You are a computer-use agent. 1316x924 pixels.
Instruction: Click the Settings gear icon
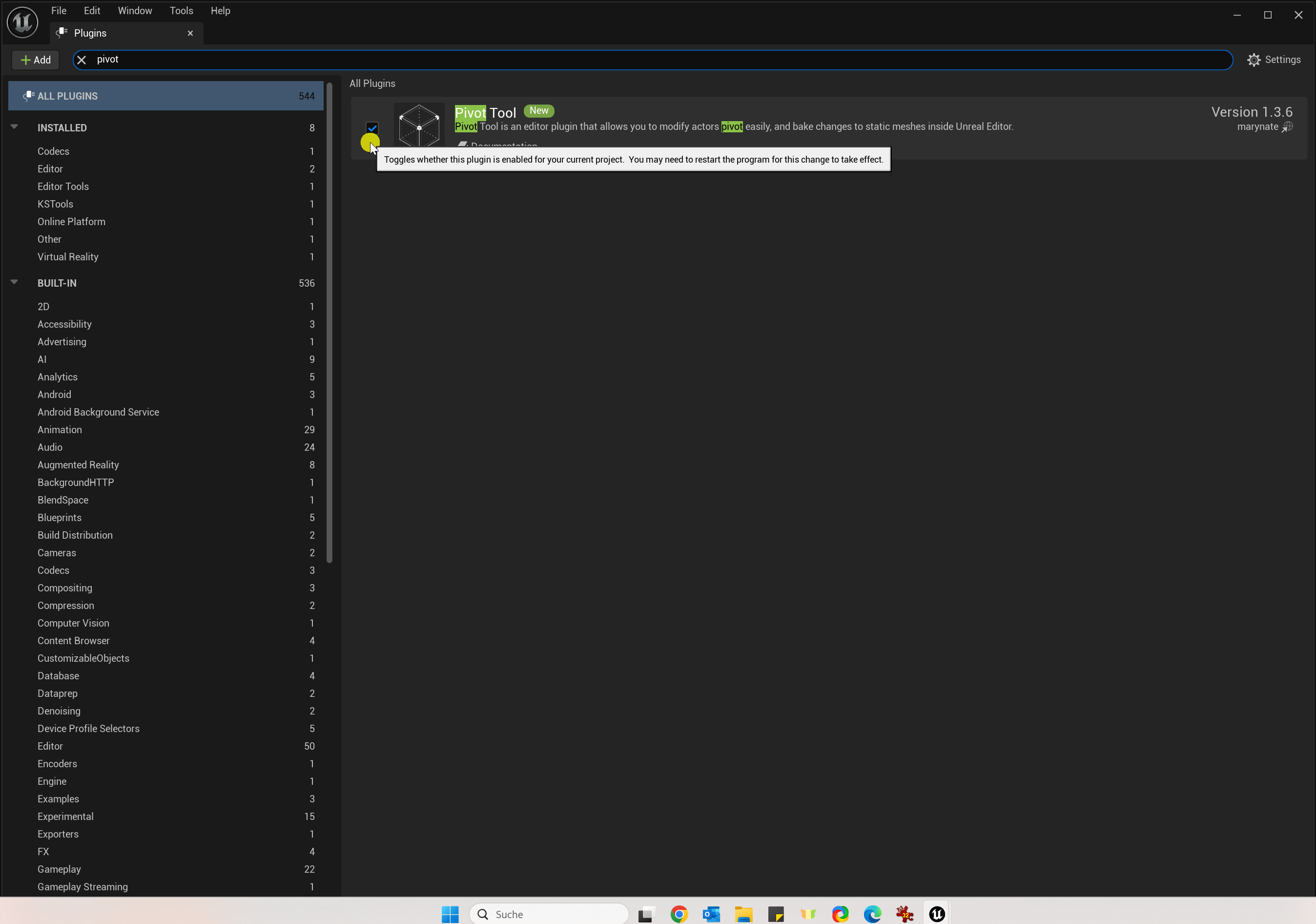click(1254, 60)
